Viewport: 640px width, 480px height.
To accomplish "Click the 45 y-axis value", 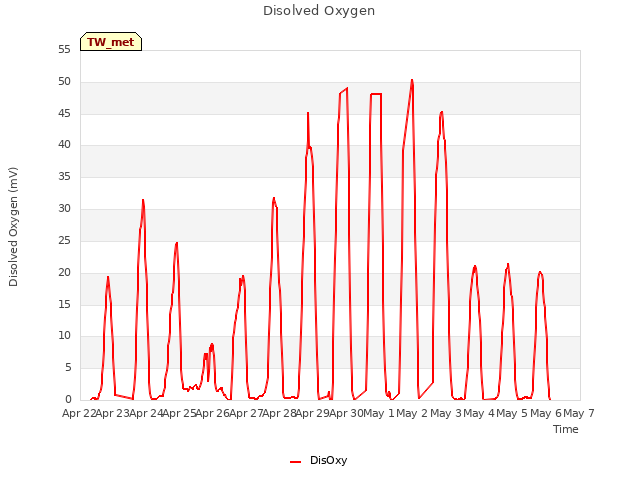I will 64,113.
